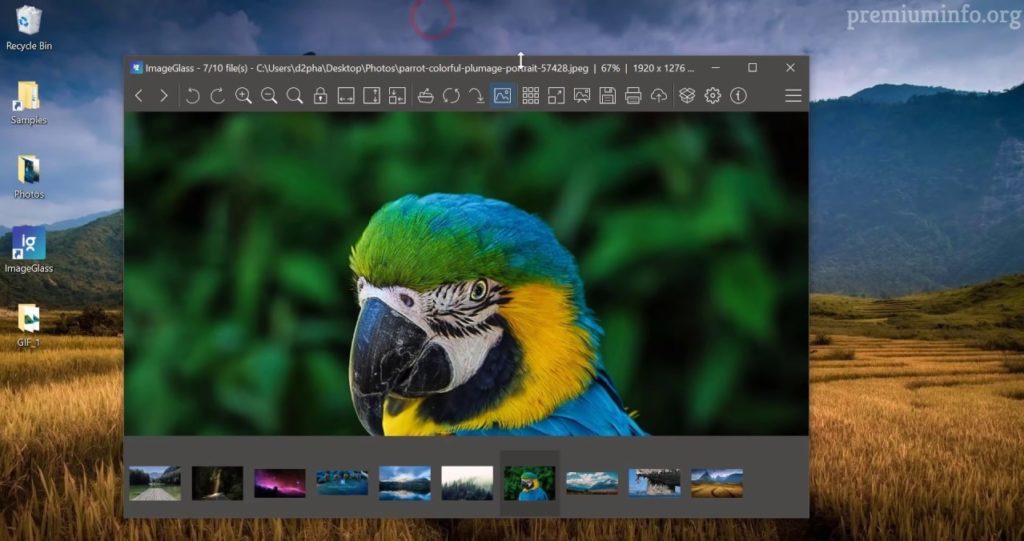Screen dimensions: 1024x541
Task: Select the parrot thumbnail
Action: click(530, 483)
